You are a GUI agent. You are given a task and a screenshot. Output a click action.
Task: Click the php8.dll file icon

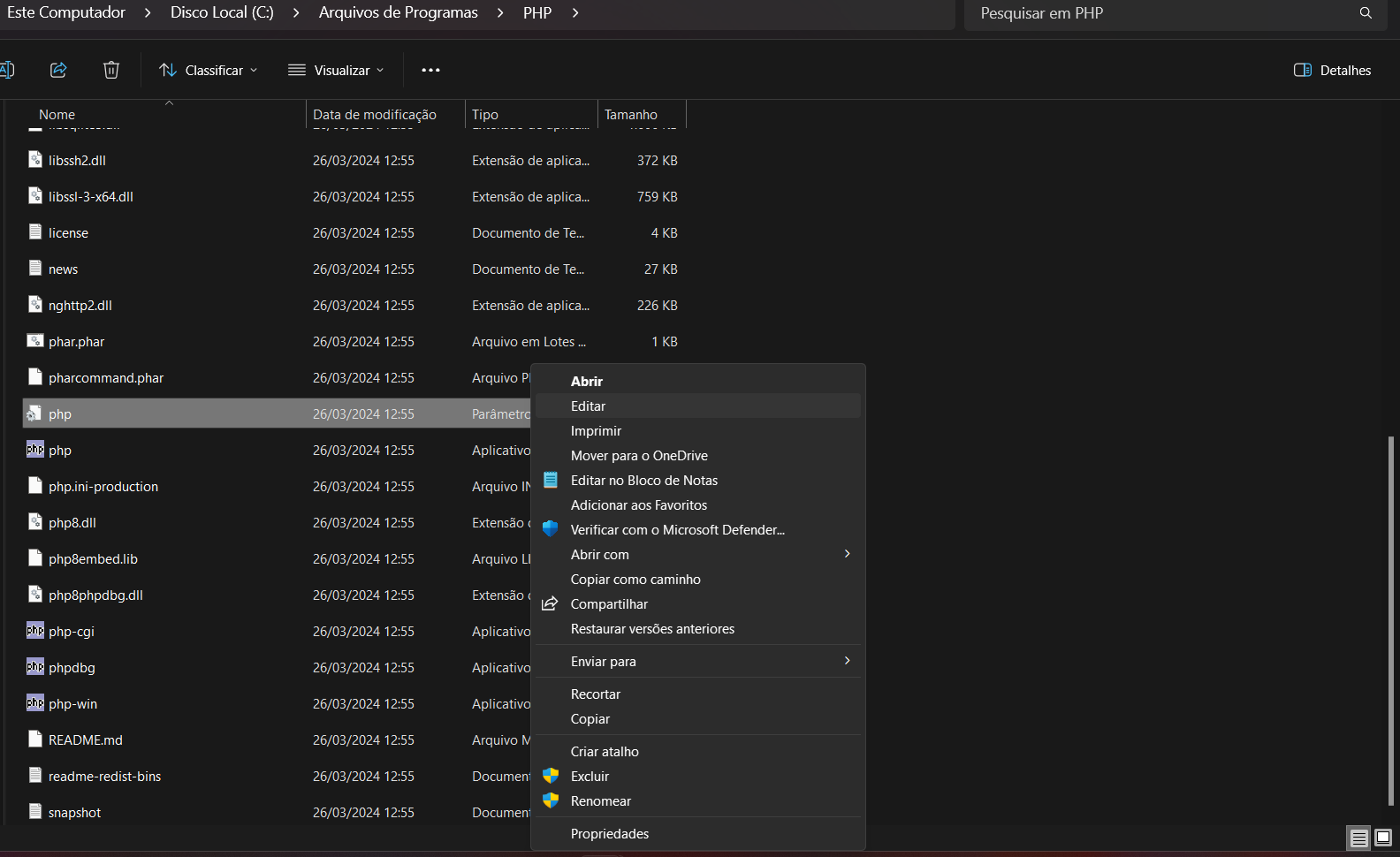pyautogui.click(x=35, y=522)
